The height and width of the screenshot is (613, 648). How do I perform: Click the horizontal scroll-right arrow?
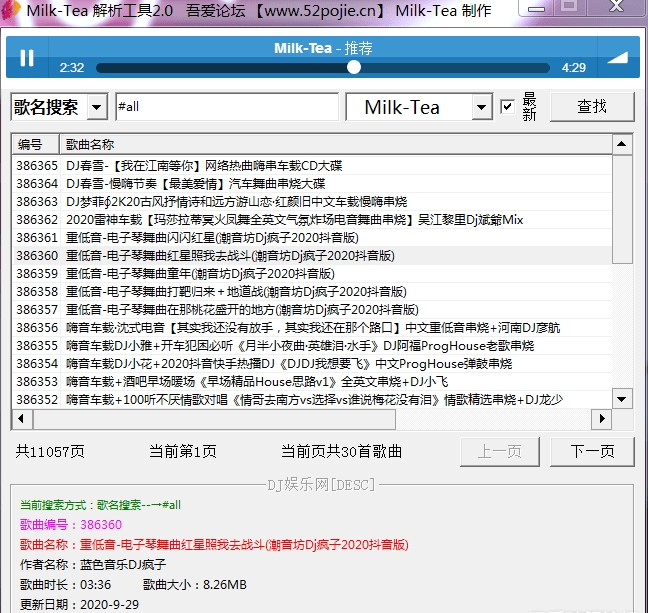(602, 418)
